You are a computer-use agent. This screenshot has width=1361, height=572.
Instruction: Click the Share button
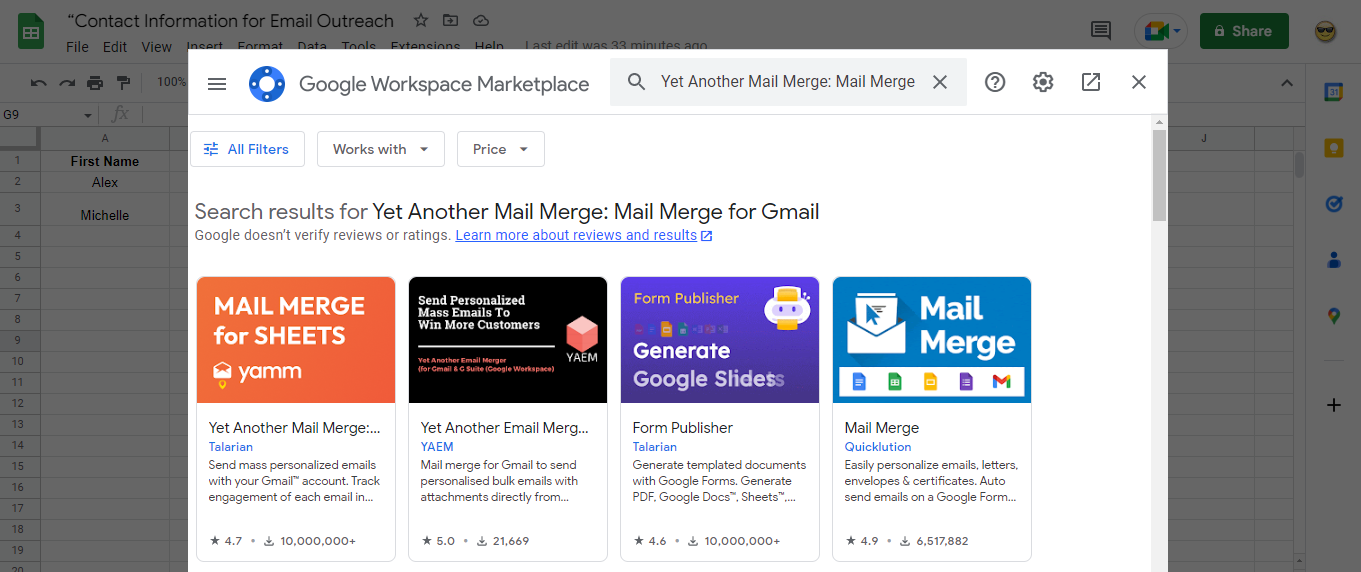coord(1244,31)
